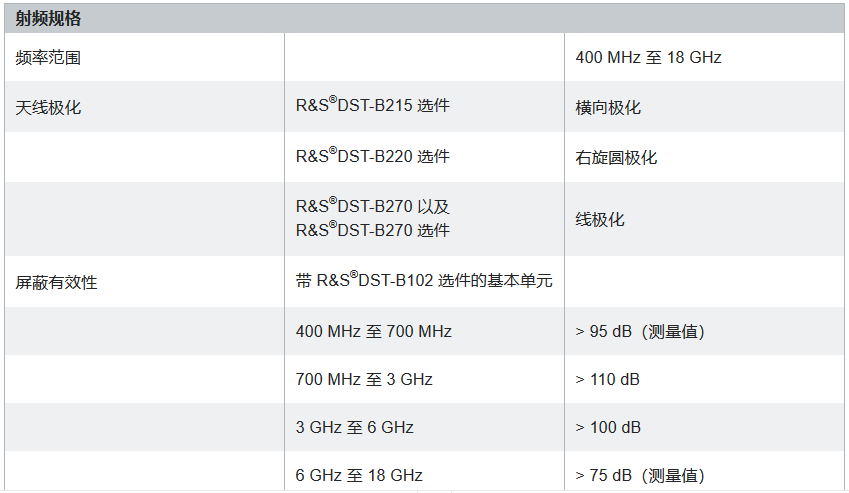The width and height of the screenshot is (849, 493).
Task: Click the 右旋圆极化 value
Action: click(x=616, y=158)
